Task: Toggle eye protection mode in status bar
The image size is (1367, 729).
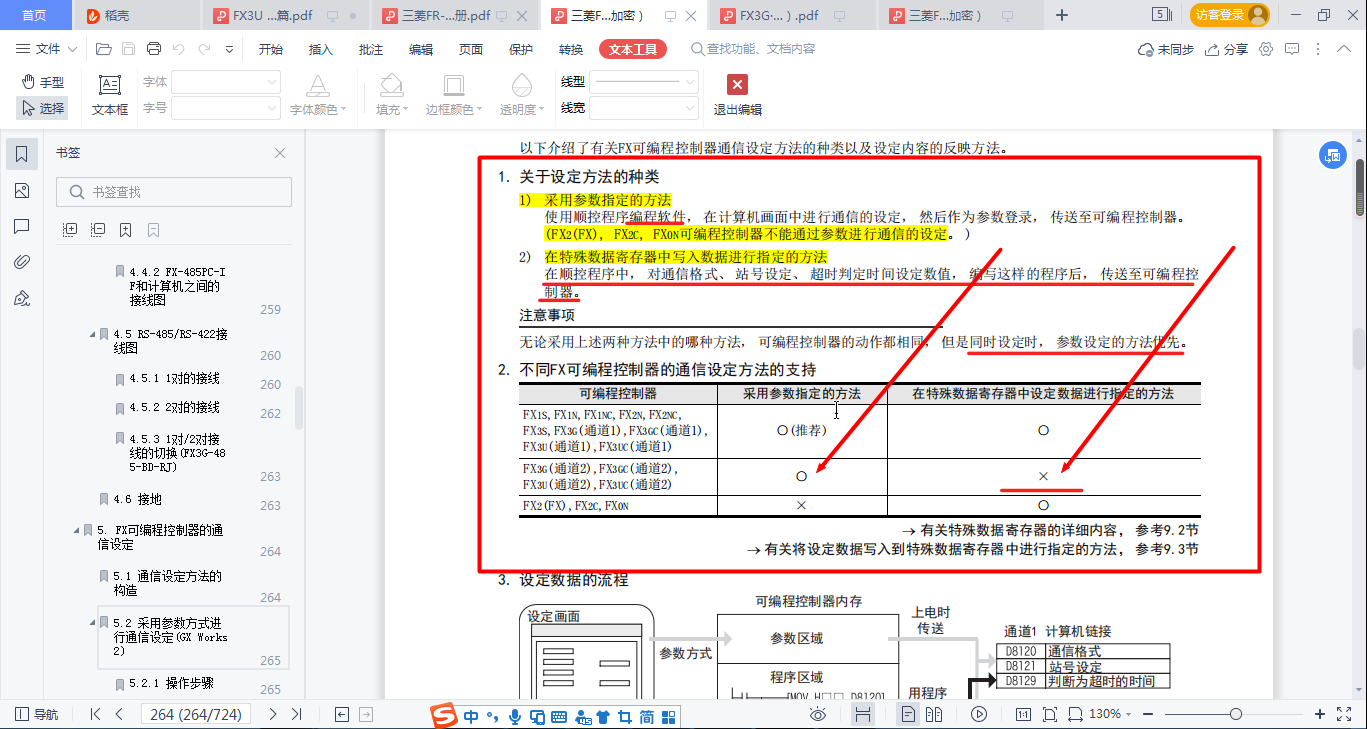Action: 818,714
